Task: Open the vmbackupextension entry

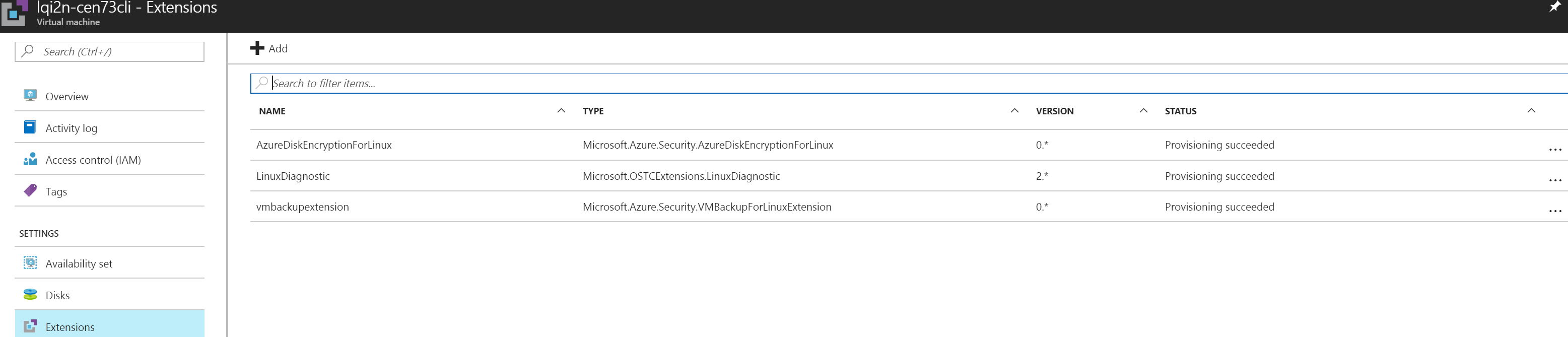Action: pyautogui.click(x=303, y=207)
